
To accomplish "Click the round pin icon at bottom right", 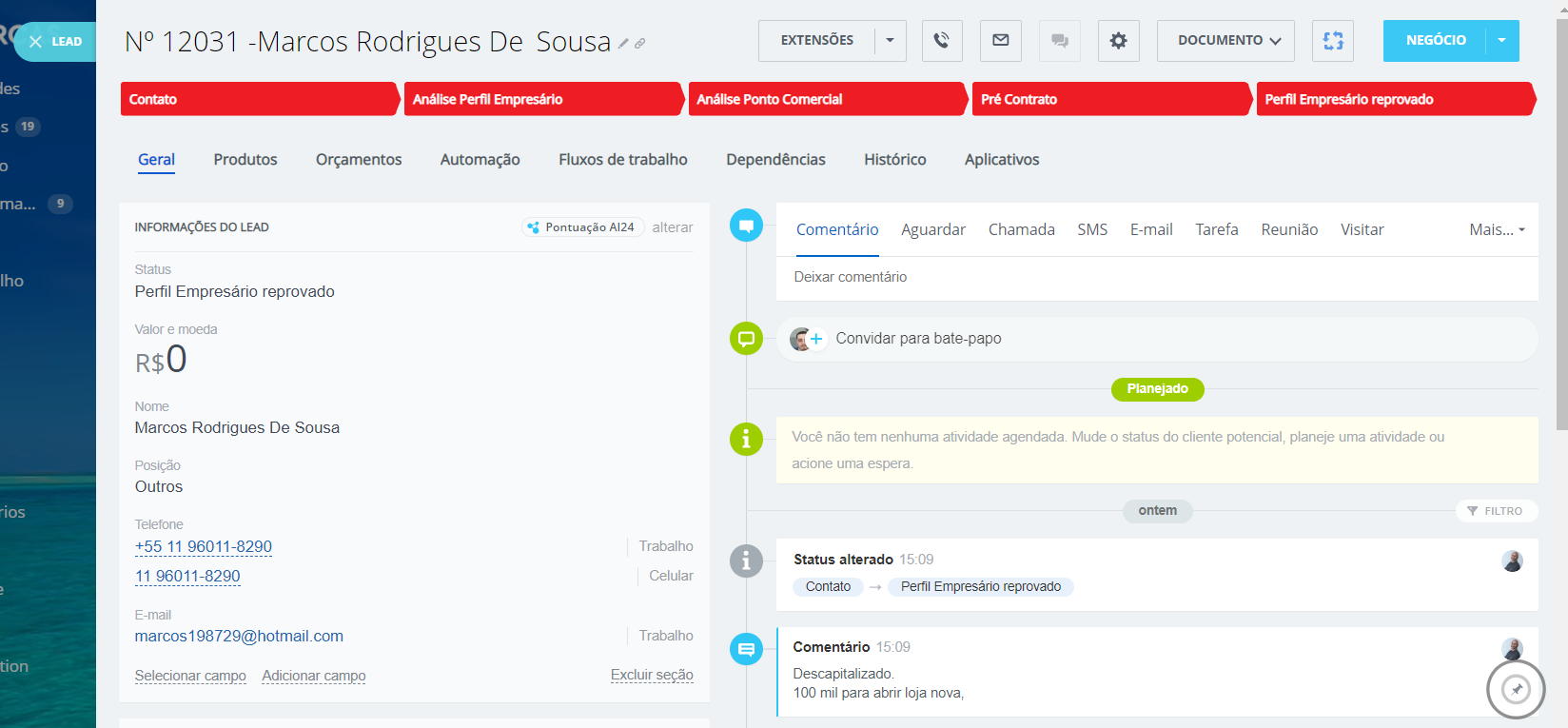I will 1516,689.
